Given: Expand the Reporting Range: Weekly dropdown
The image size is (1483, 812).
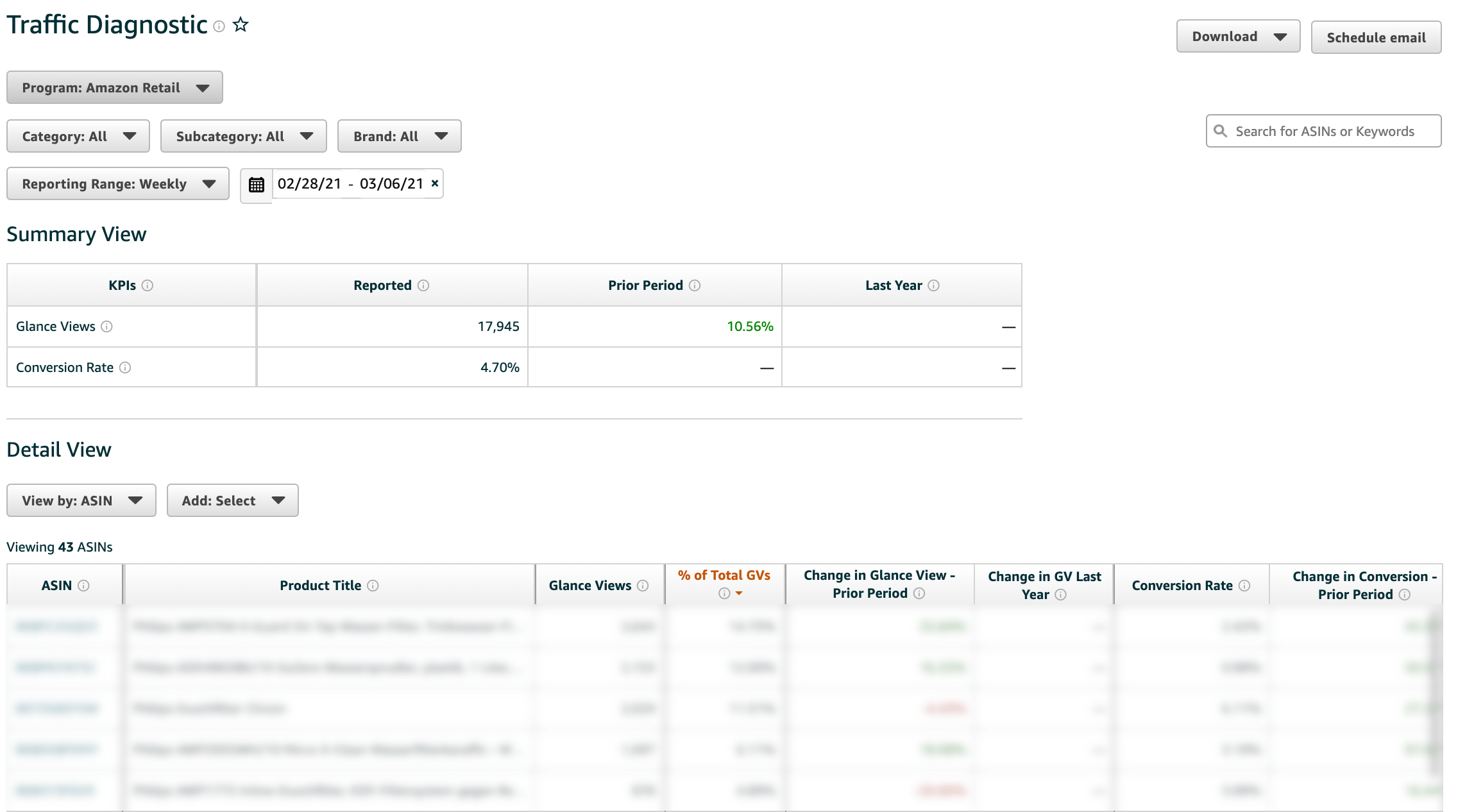Looking at the screenshot, I should click(x=117, y=183).
